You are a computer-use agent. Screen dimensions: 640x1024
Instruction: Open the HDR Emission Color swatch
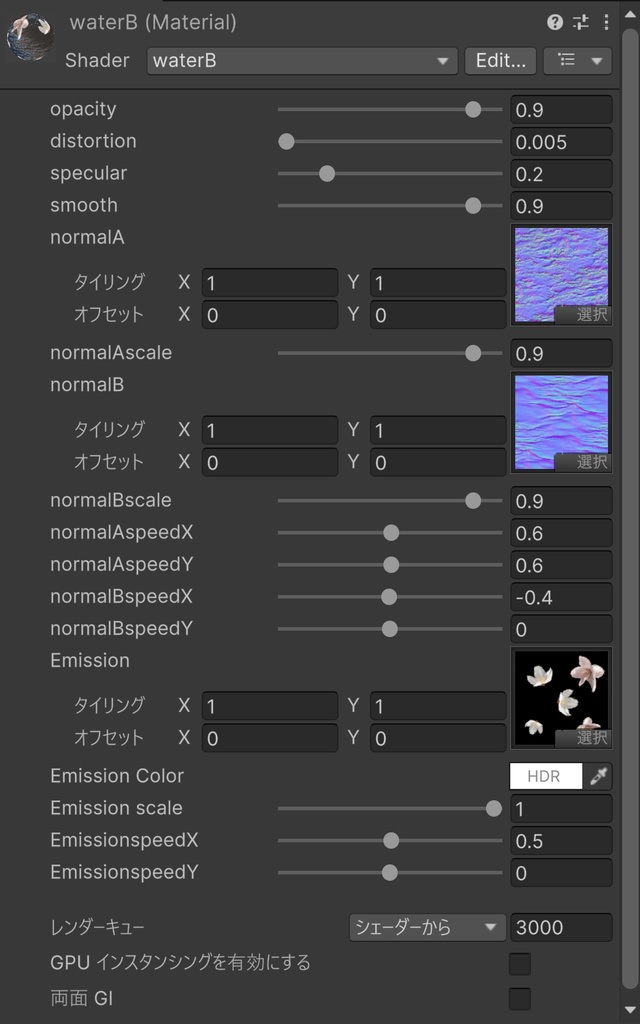(x=545, y=776)
